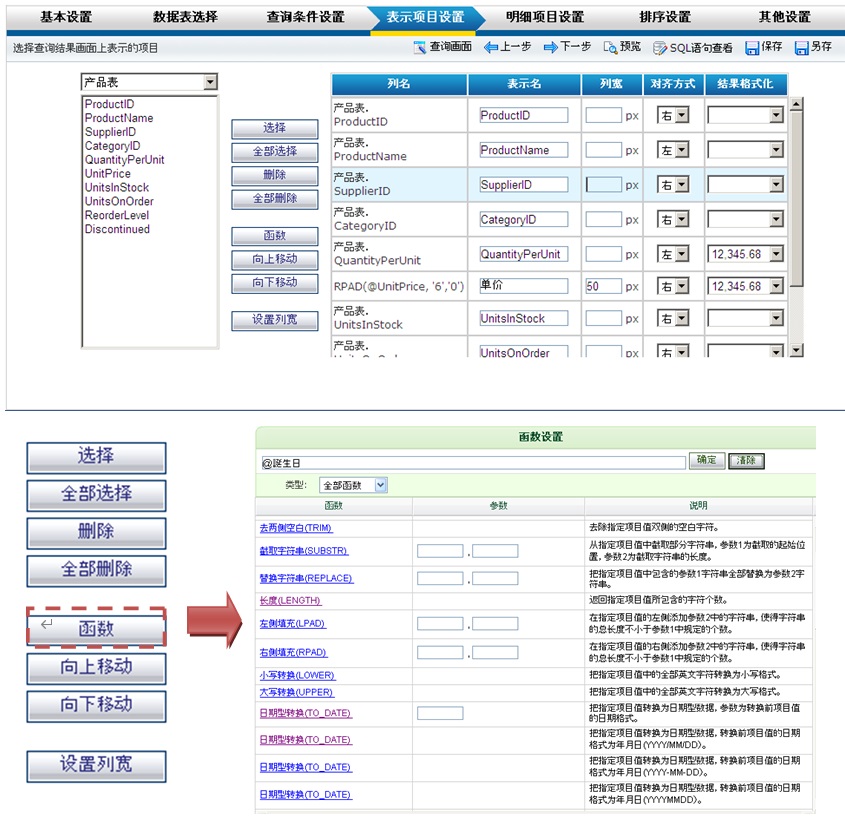The image size is (845, 826).
Task: Click the 右侧填充(RPAD) link
Action: pos(293,653)
